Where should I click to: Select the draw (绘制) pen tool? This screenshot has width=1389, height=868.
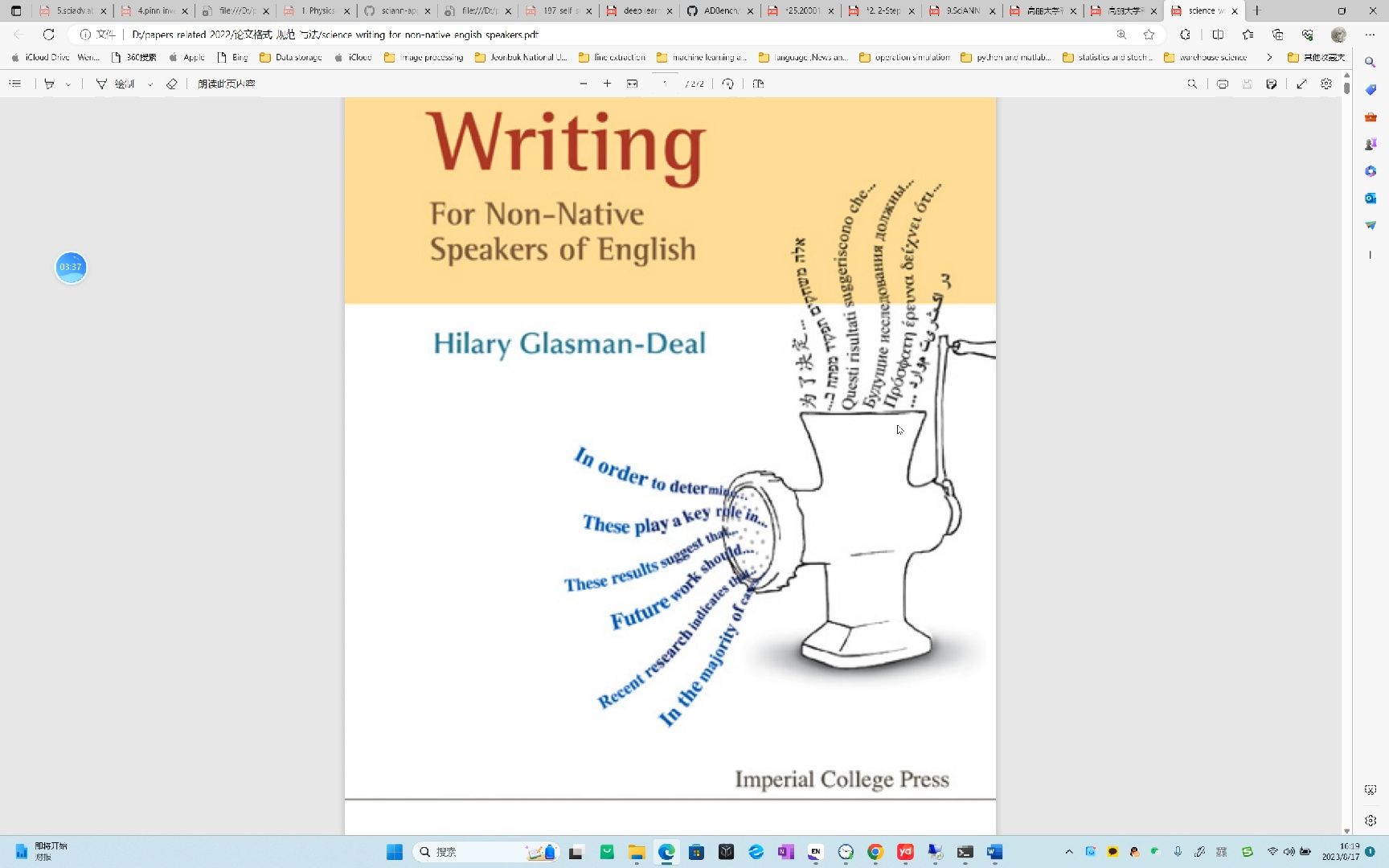(115, 84)
